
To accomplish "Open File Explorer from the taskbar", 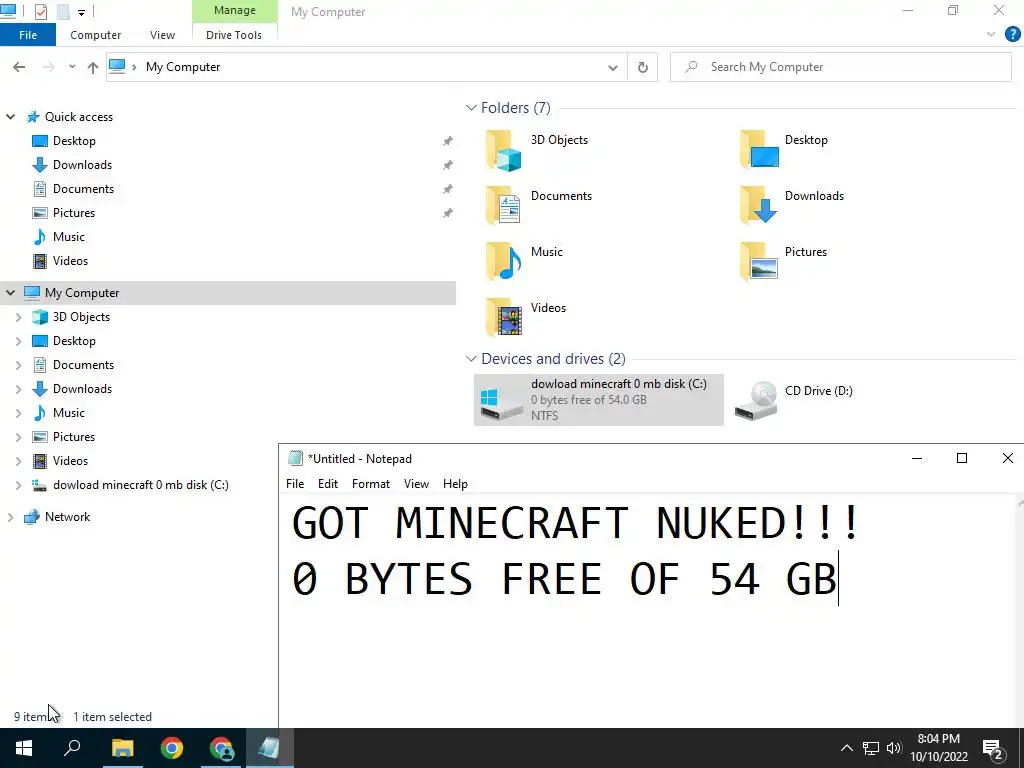I will 122,748.
